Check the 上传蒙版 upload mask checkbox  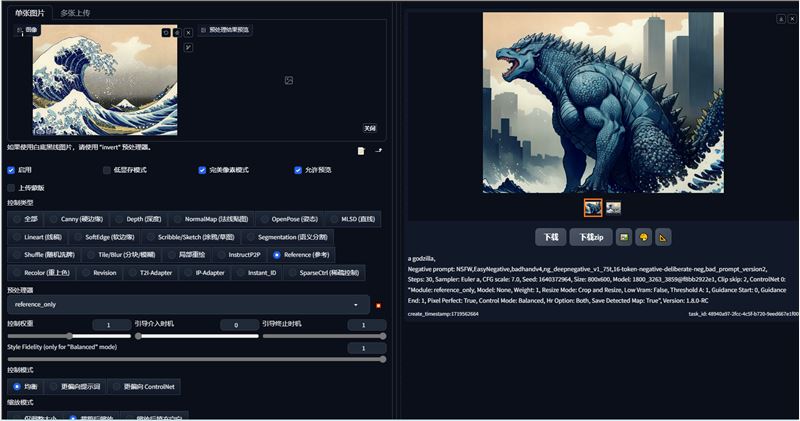[x=11, y=188]
